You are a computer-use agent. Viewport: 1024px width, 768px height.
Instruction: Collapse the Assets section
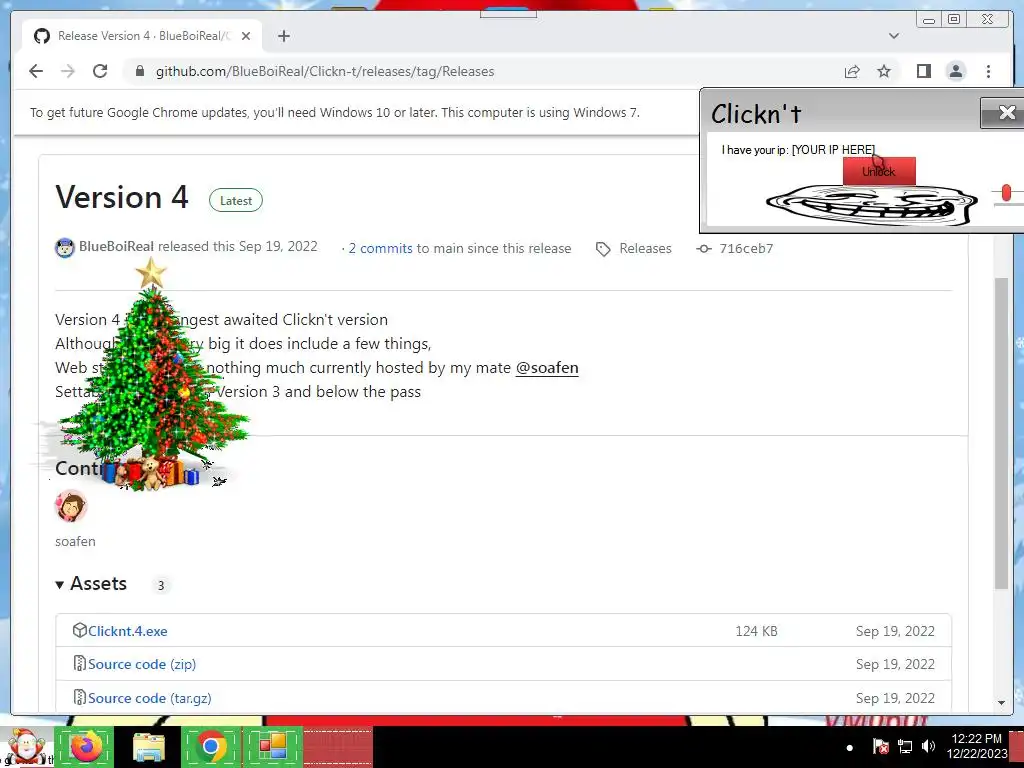pos(91,584)
